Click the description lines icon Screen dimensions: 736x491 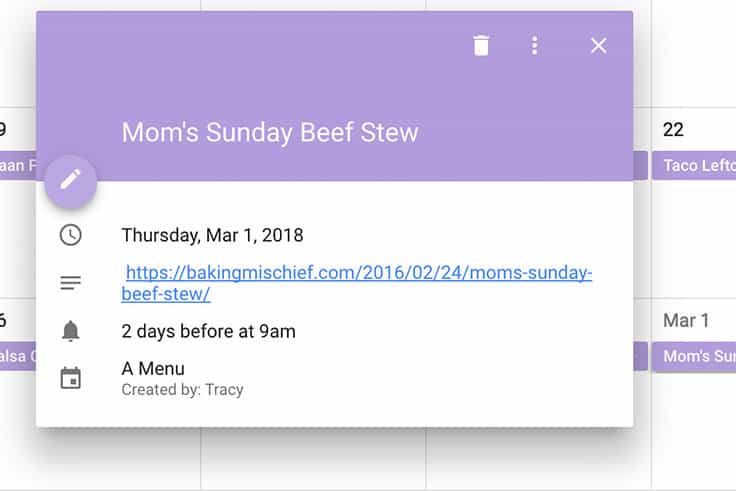[70, 283]
